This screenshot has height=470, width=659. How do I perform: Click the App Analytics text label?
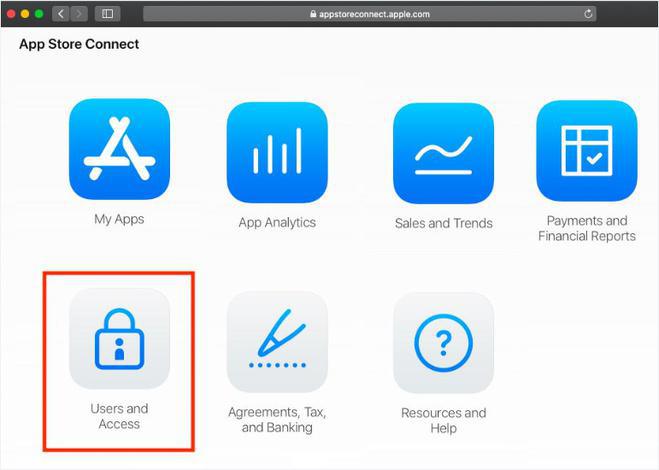tap(277, 222)
